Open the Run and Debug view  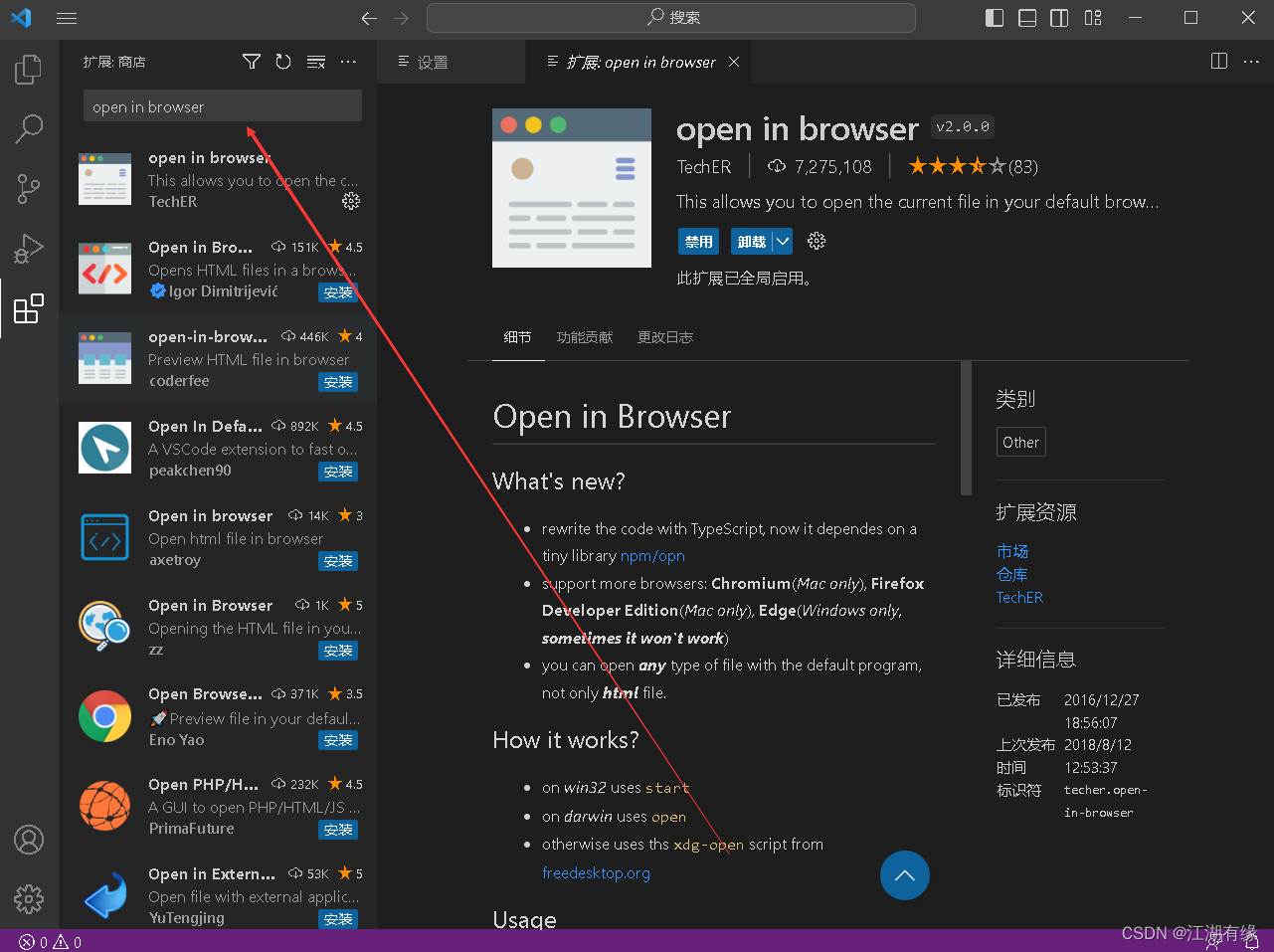29,248
